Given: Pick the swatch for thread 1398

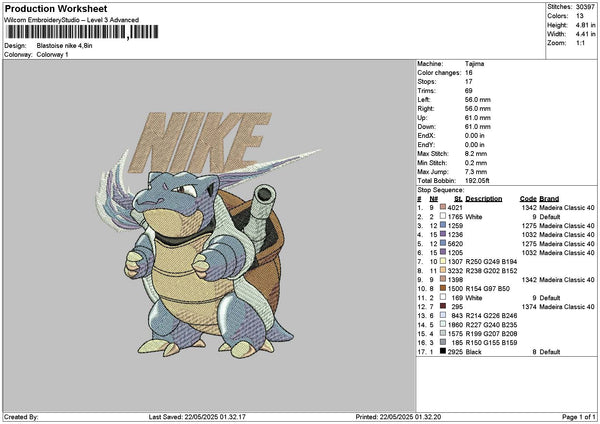Looking at the screenshot, I should point(443,279).
